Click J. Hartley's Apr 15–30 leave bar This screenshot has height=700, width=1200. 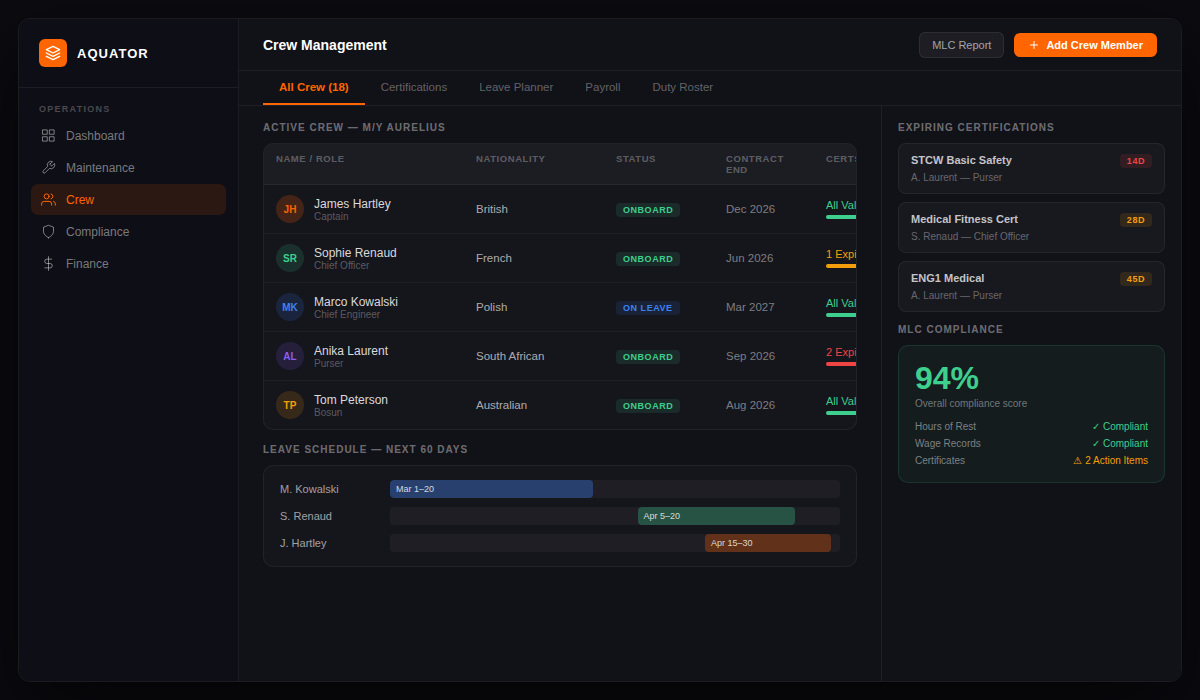[x=768, y=543]
